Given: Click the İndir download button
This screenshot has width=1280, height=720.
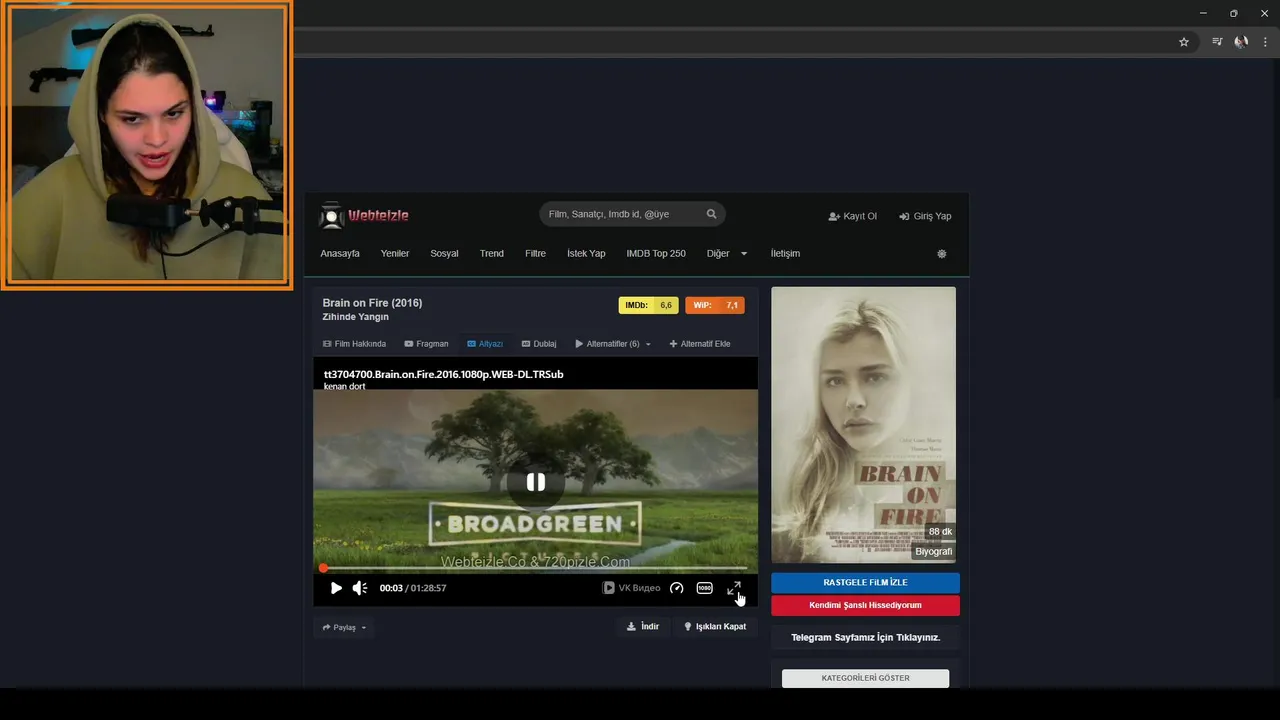Looking at the screenshot, I should pos(643,627).
